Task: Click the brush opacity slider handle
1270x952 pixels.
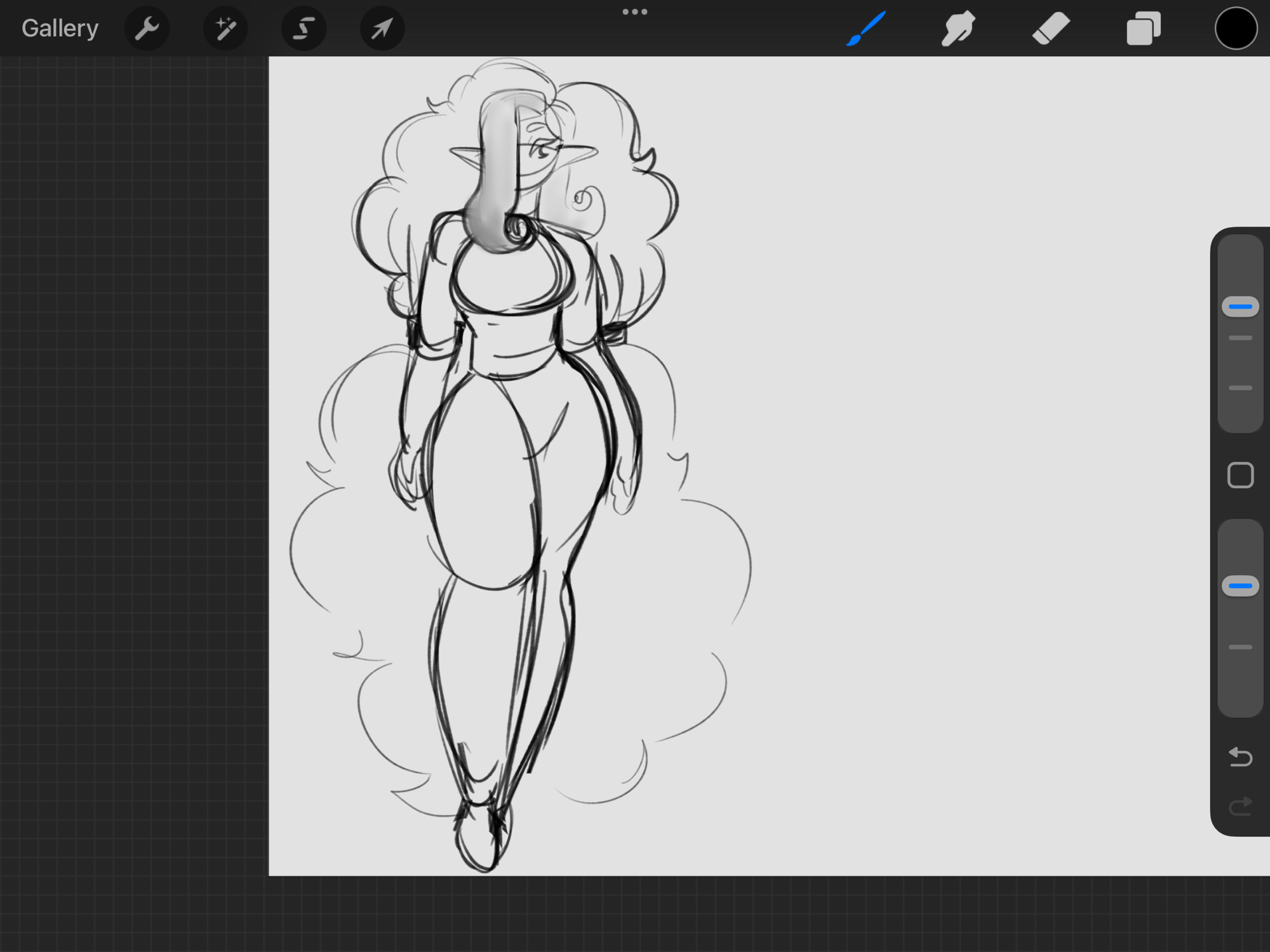Action: (1240, 586)
